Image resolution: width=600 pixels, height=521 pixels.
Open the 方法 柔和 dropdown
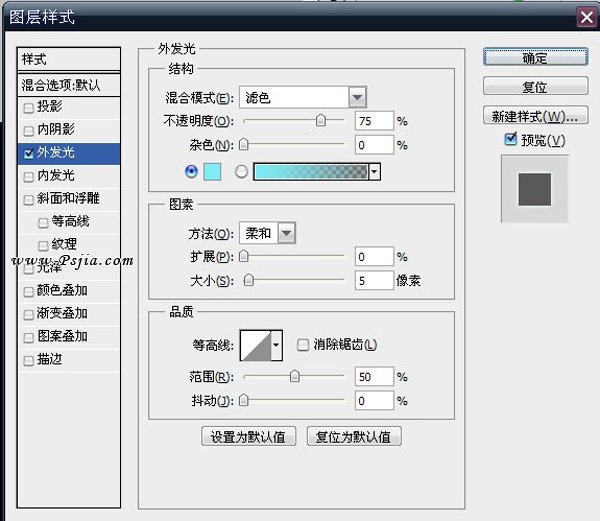tap(267, 233)
